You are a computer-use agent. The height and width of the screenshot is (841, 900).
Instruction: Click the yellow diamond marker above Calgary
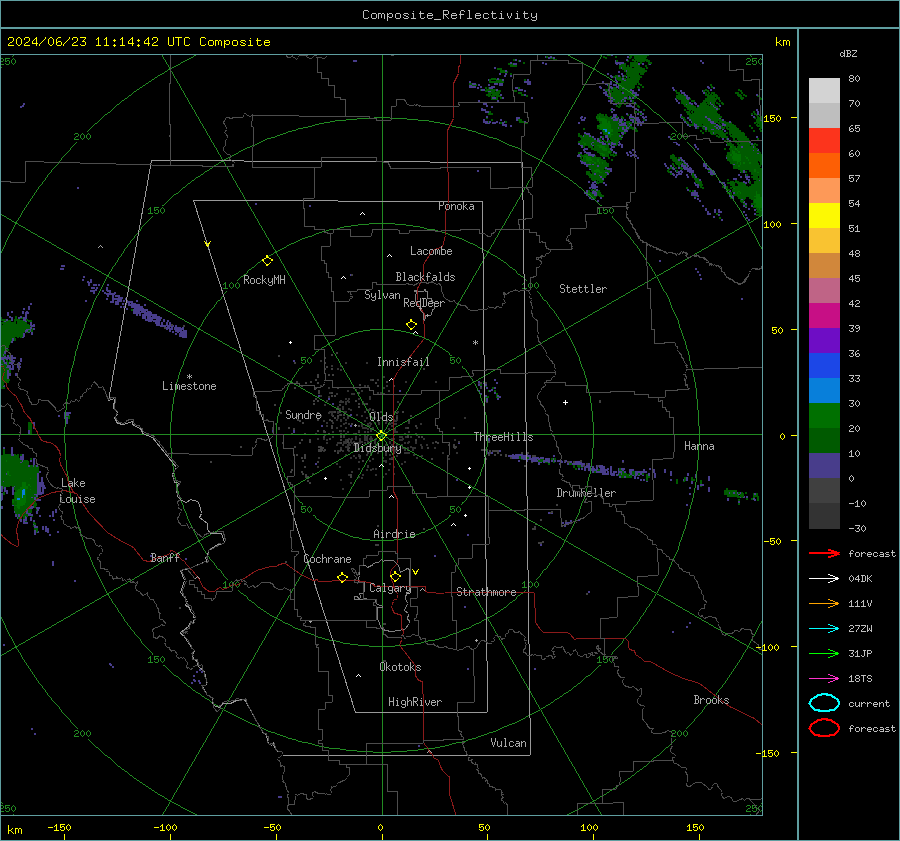[x=395, y=576]
